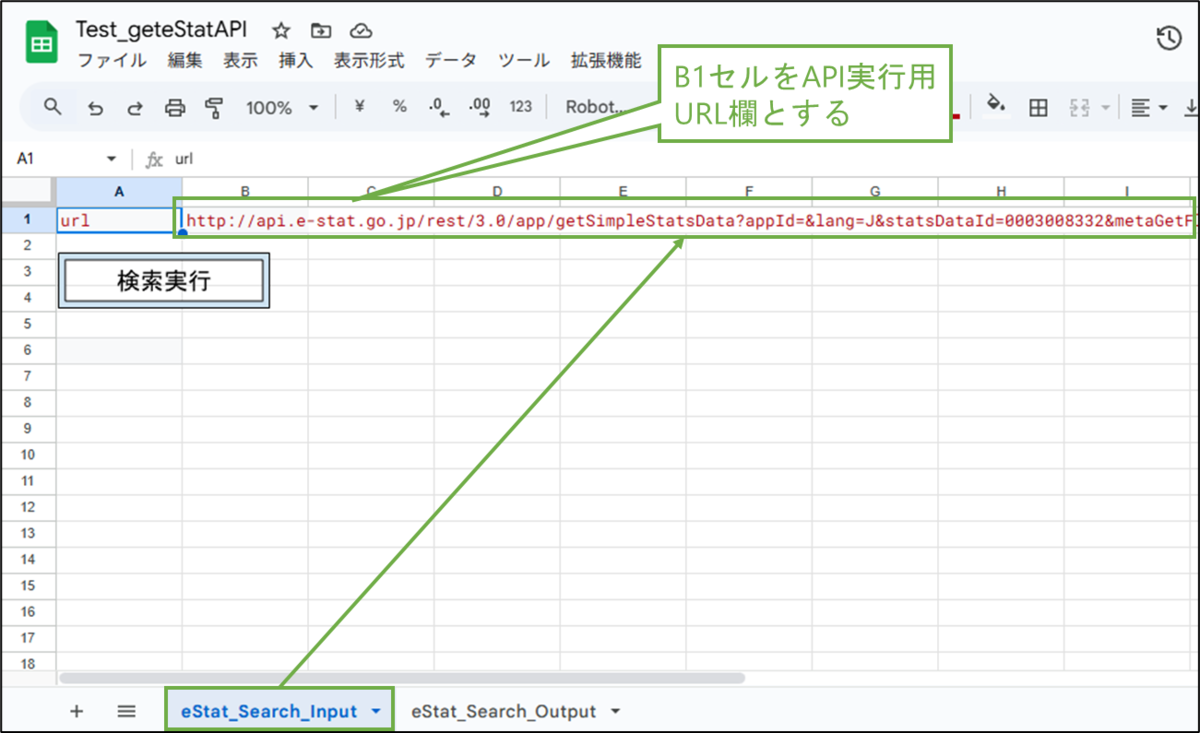
Task: Select cell A1 containing url
Action: pyautogui.click(x=119, y=220)
